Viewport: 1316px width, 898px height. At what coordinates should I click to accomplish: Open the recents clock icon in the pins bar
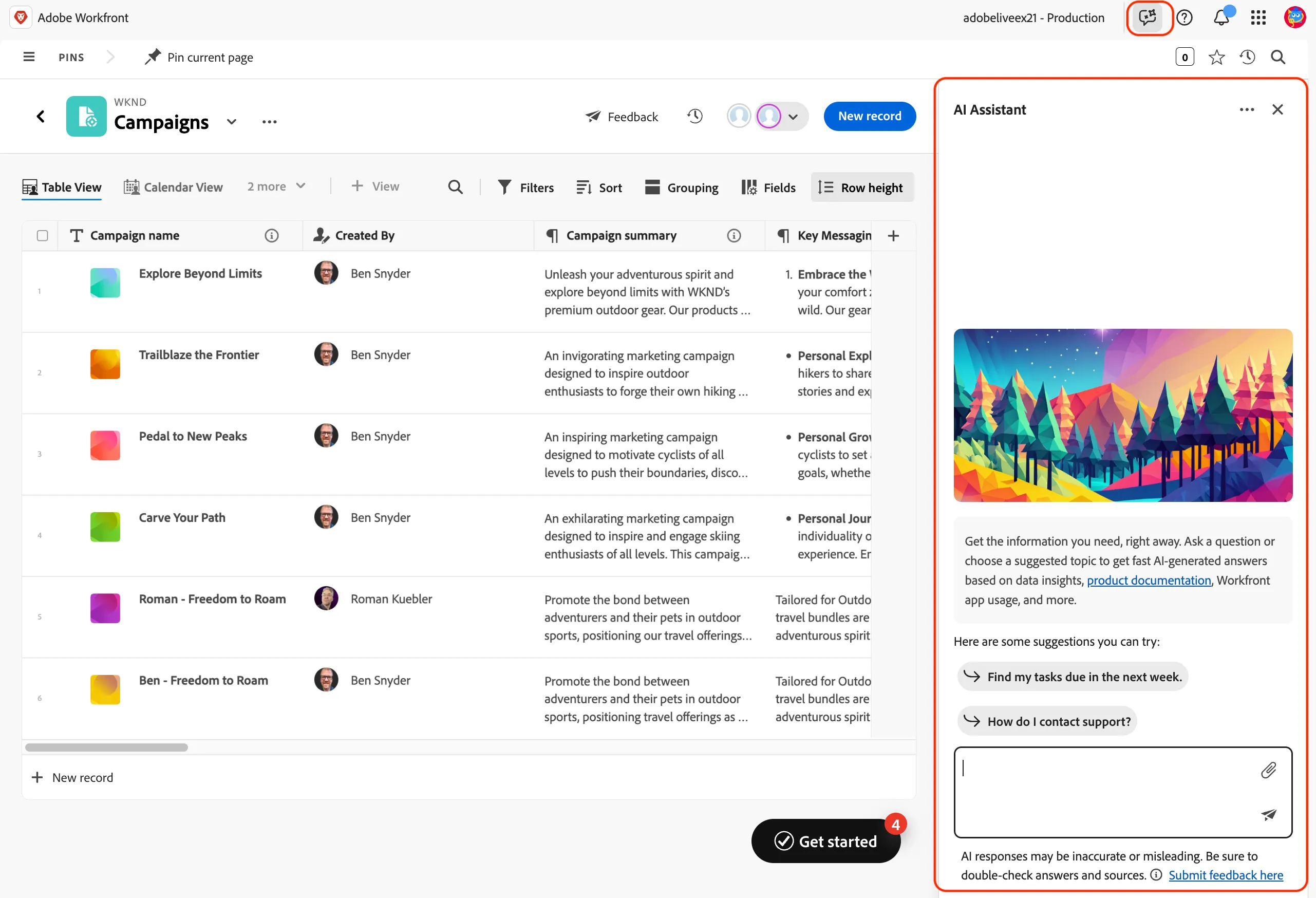coord(1247,57)
